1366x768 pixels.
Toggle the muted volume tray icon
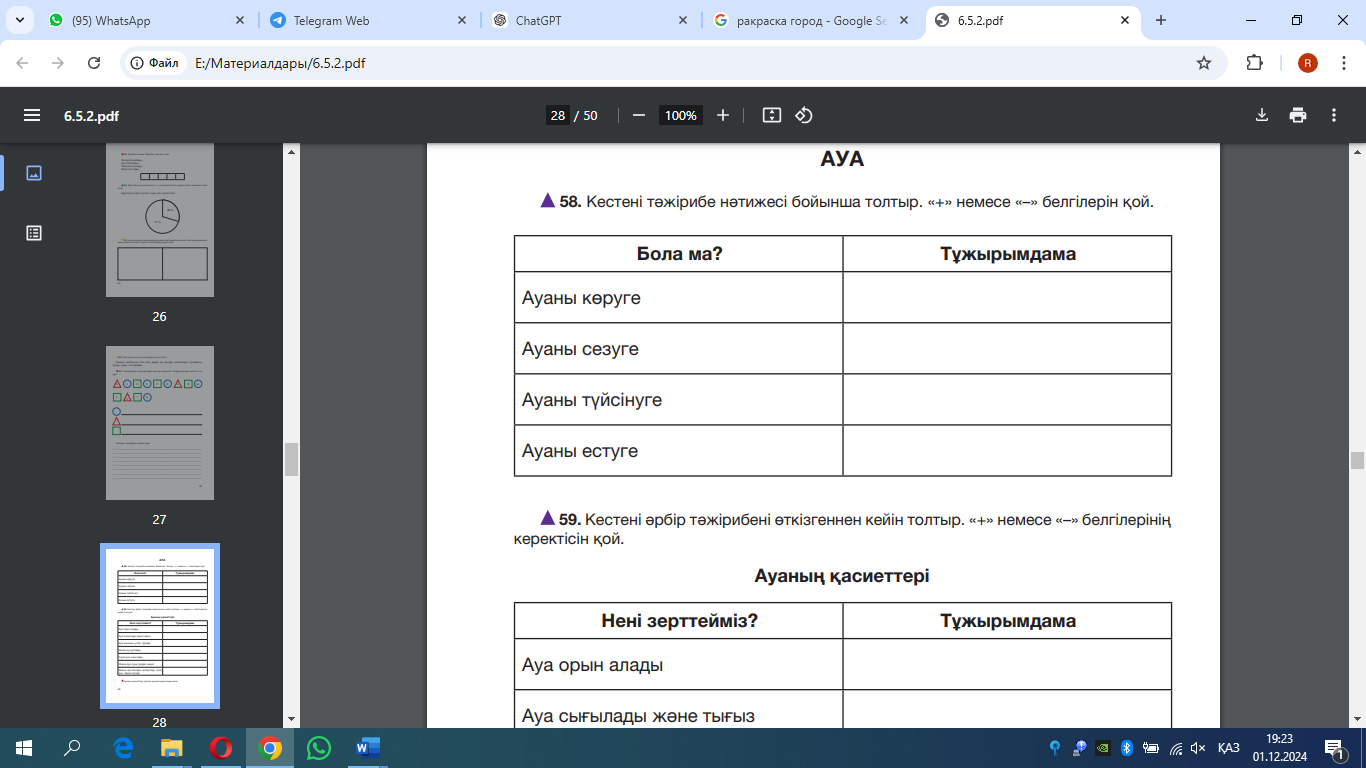[1199, 748]
